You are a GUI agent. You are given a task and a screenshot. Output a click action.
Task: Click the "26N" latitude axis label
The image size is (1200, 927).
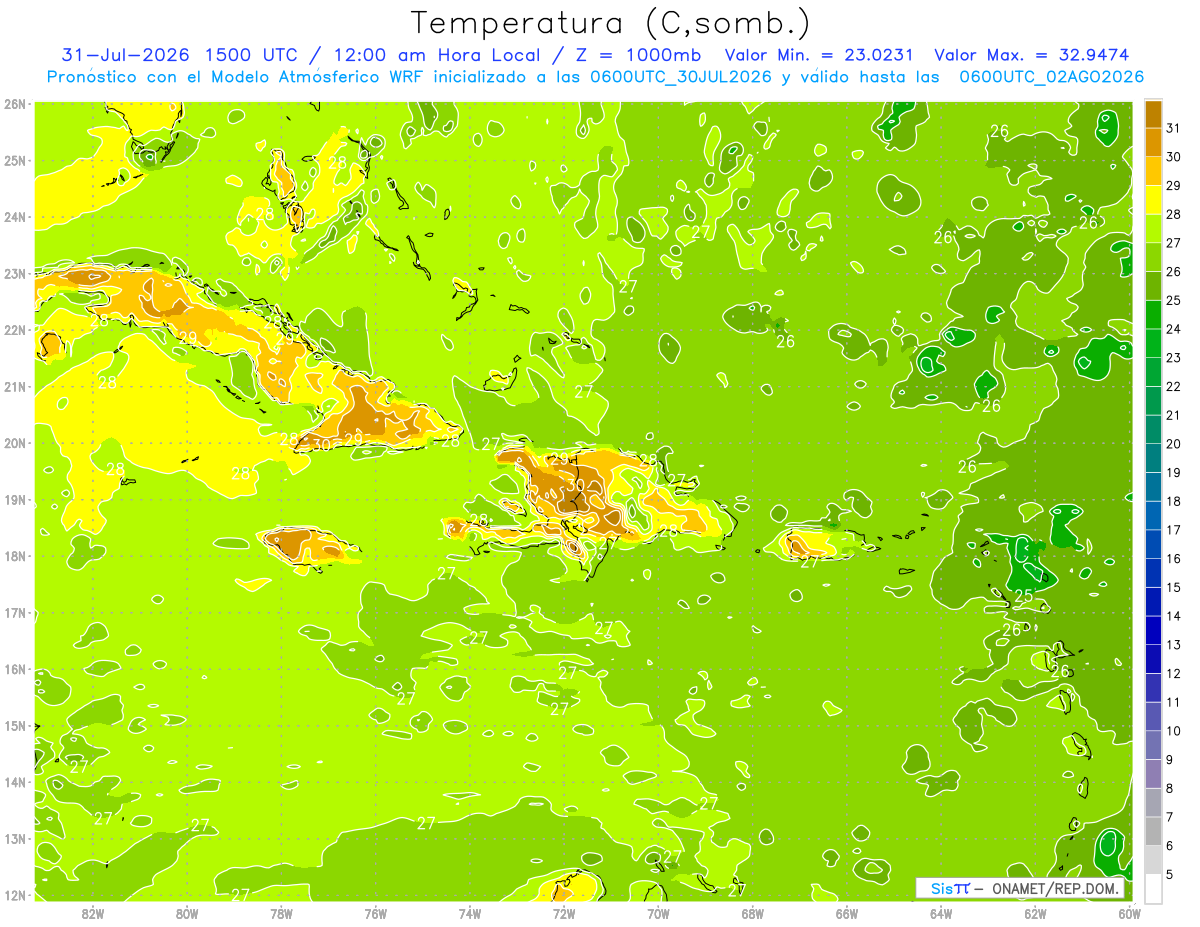tap(15, 104)
